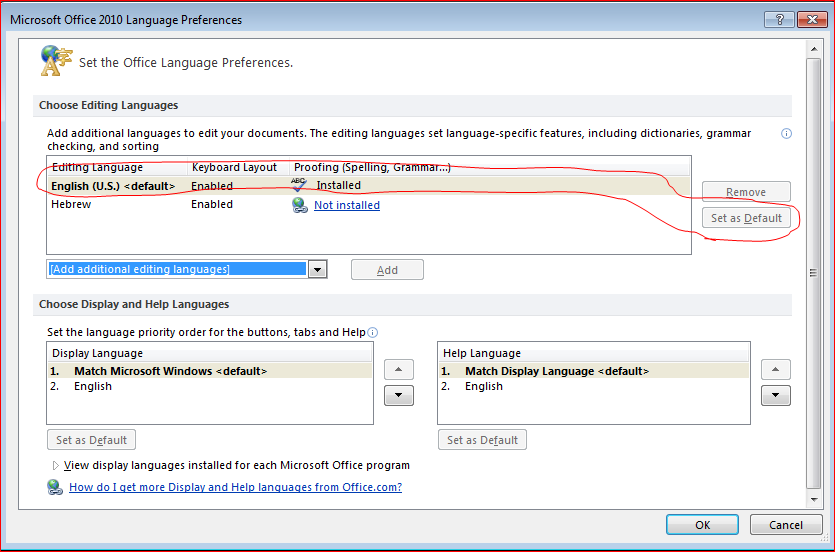The width and height of the screenshot is (835, 552).
Task: Open 'How do I get more Display and Help languages' link
Action: click(235, 487)
